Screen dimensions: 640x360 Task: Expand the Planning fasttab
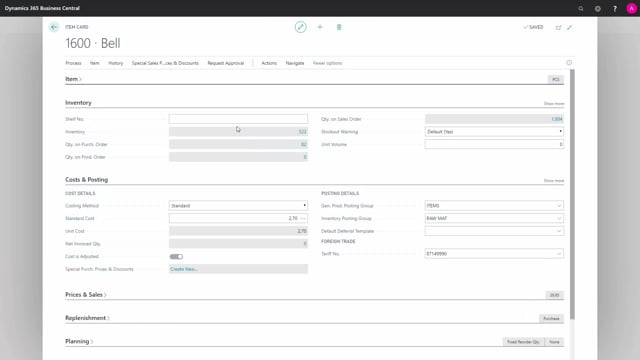79,341
